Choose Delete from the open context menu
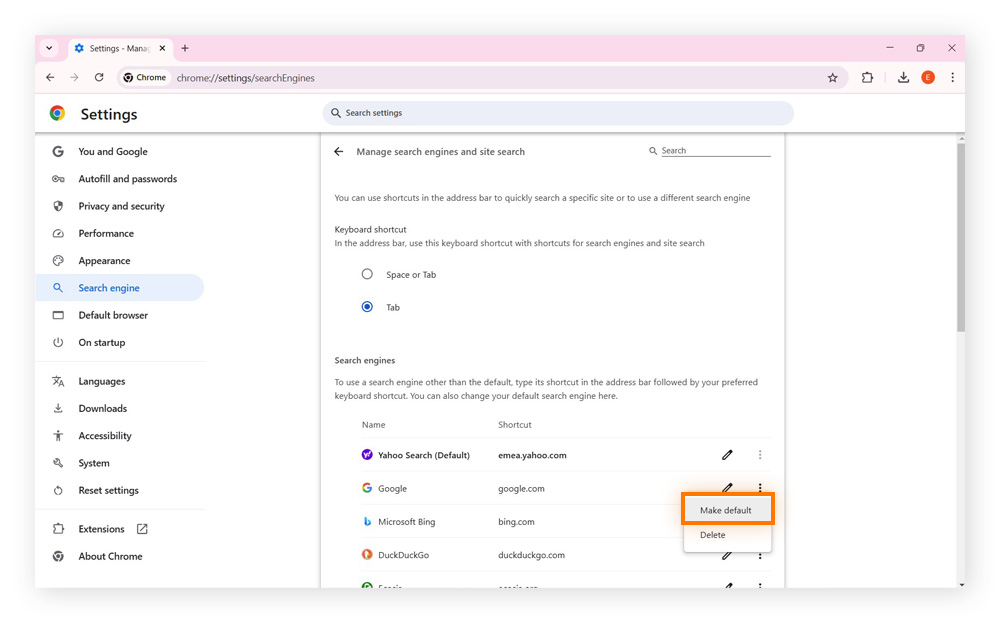This screenshot has height=623, width=1000. (713, 535)
